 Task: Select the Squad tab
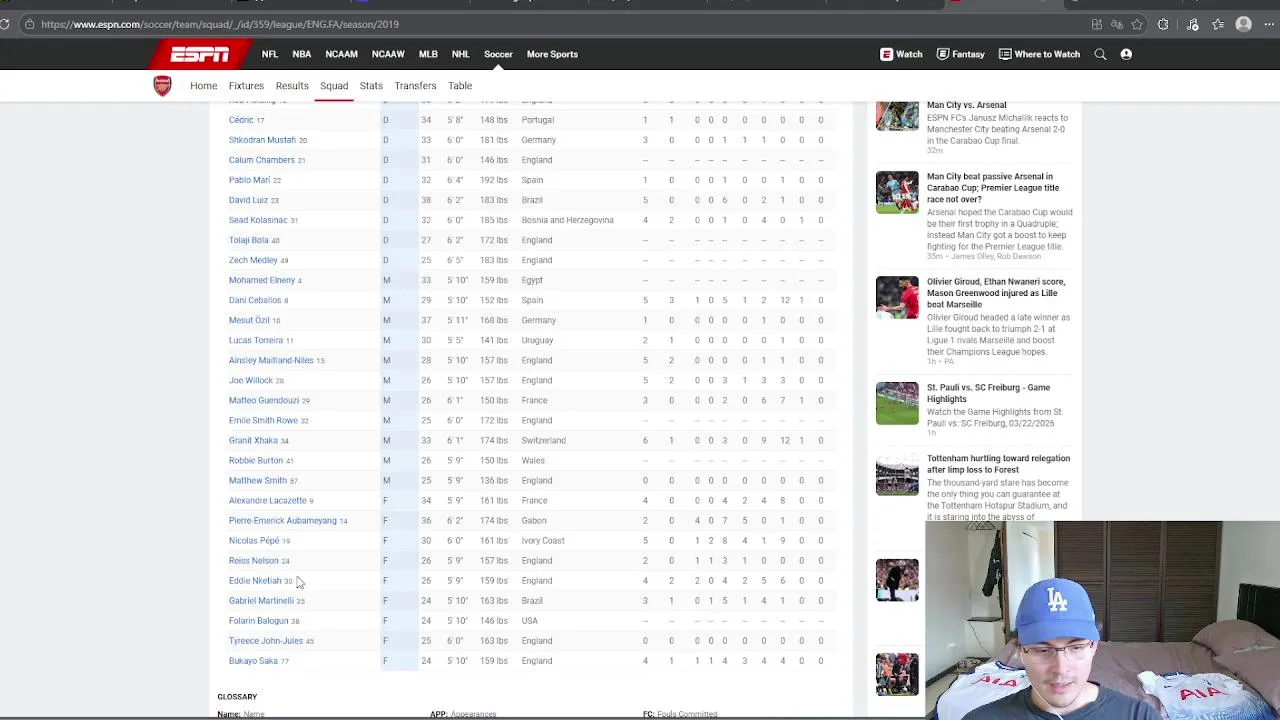[x=334, y=86]
